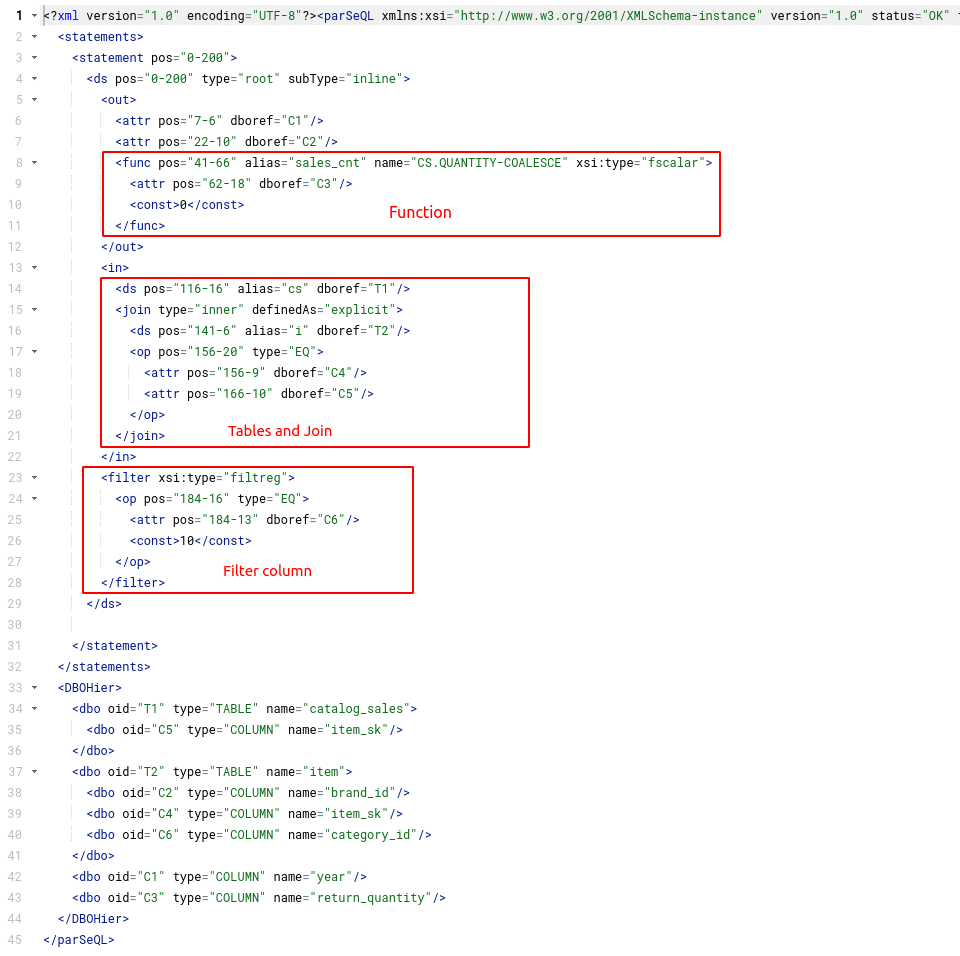
Task: Click line number 45 in the gutter
Action: 15,939
